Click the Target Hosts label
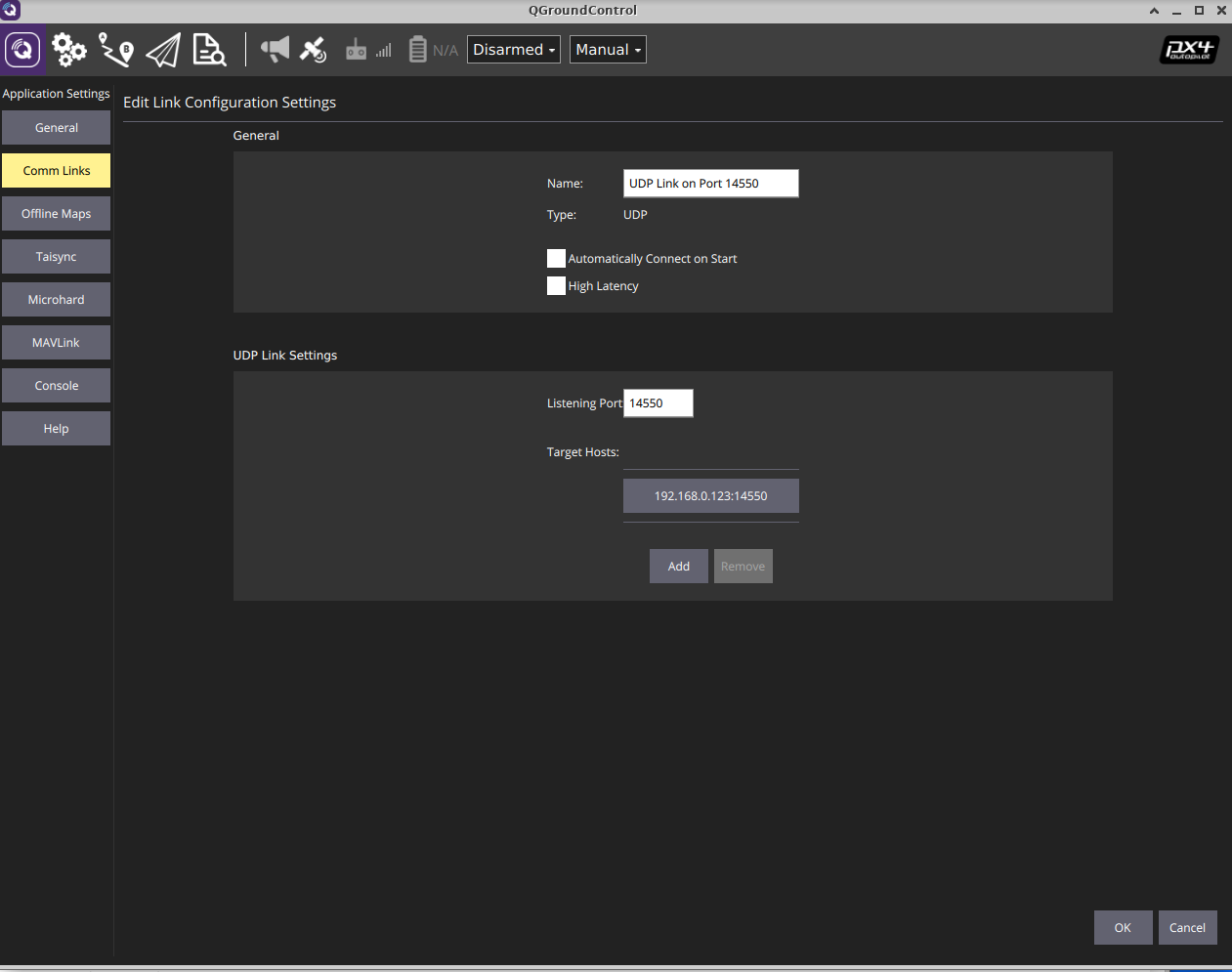This screenshot has height=972, width=1232. coord(583,452)
